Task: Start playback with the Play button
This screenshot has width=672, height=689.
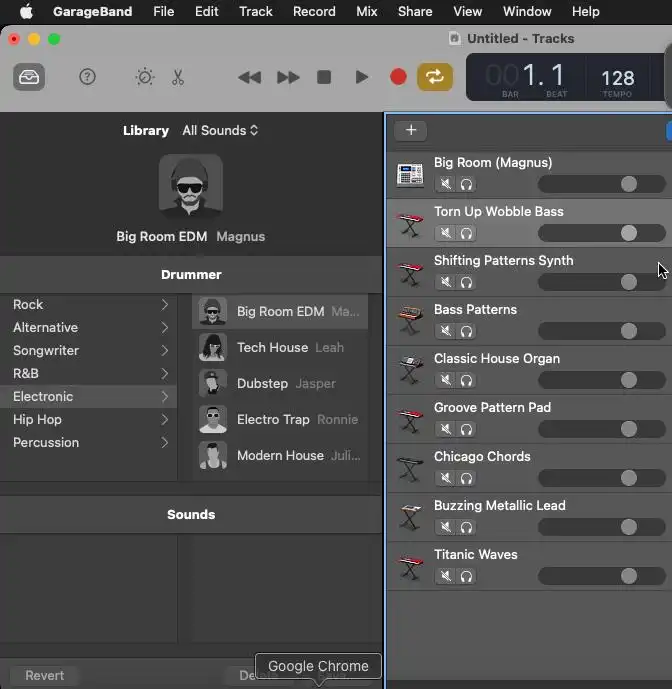Action: pyautogui.click(x=362, y=77)
